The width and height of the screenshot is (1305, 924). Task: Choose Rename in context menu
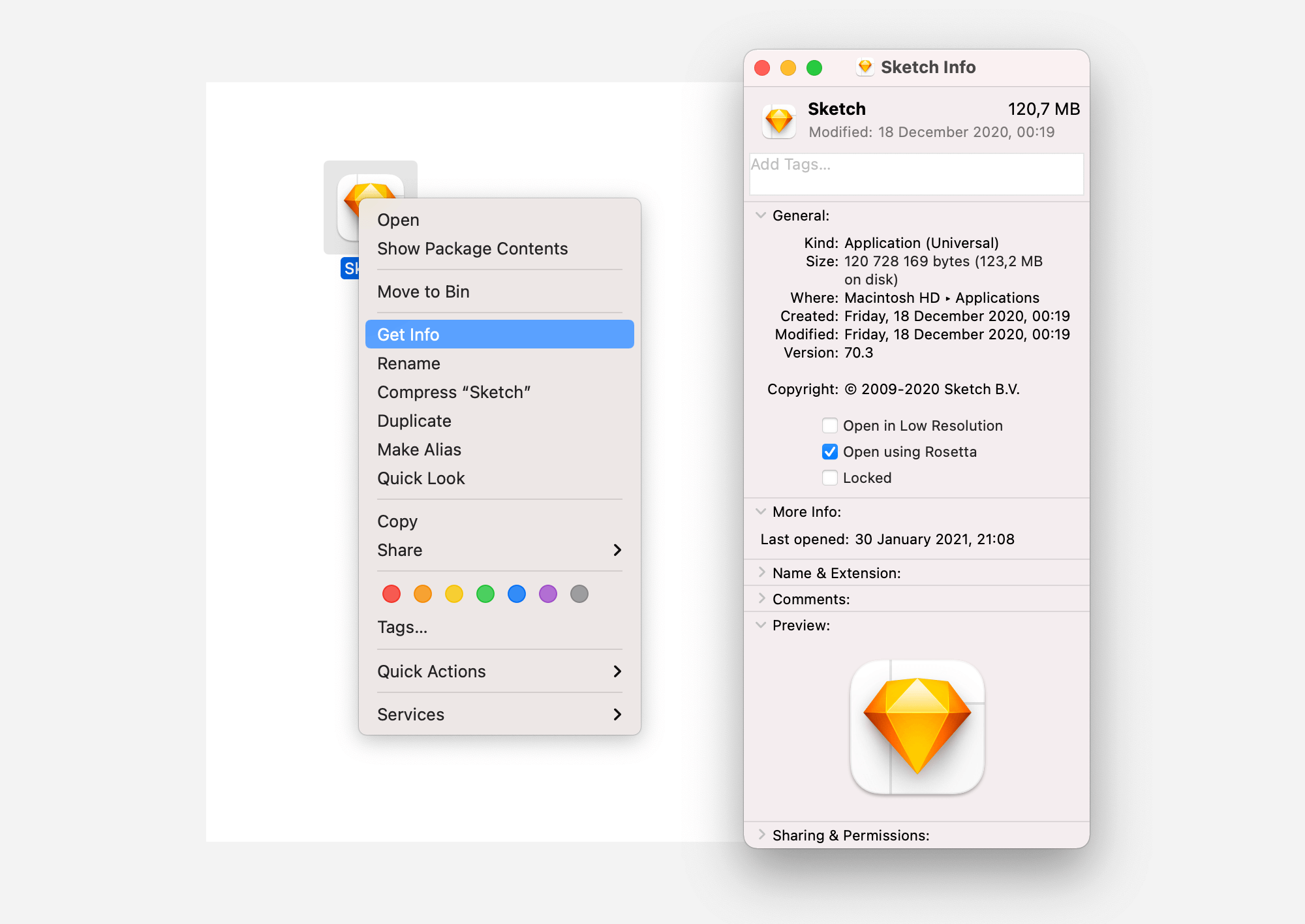pos(500,363)
